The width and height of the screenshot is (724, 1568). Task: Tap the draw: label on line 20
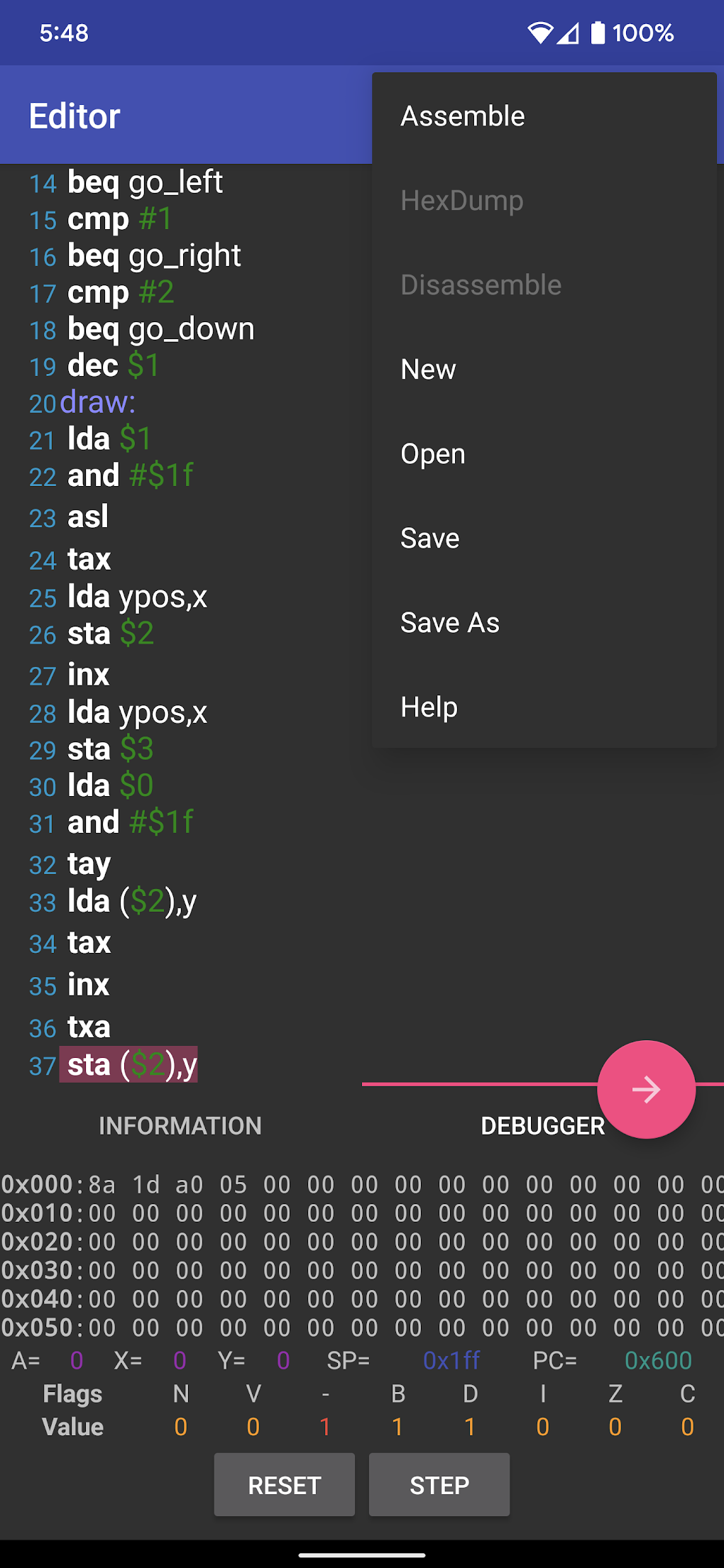[x=98, y=402]
